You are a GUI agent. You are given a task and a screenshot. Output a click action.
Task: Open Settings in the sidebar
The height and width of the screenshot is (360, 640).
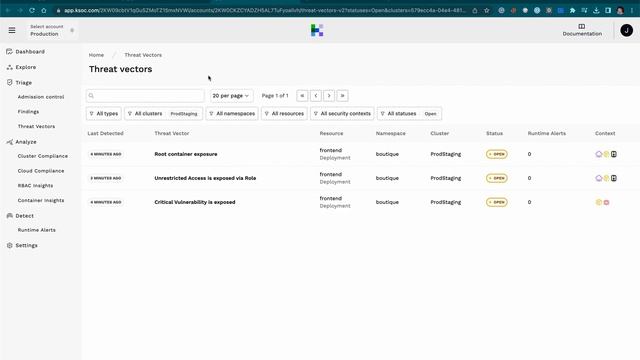(x=26, y=245)
